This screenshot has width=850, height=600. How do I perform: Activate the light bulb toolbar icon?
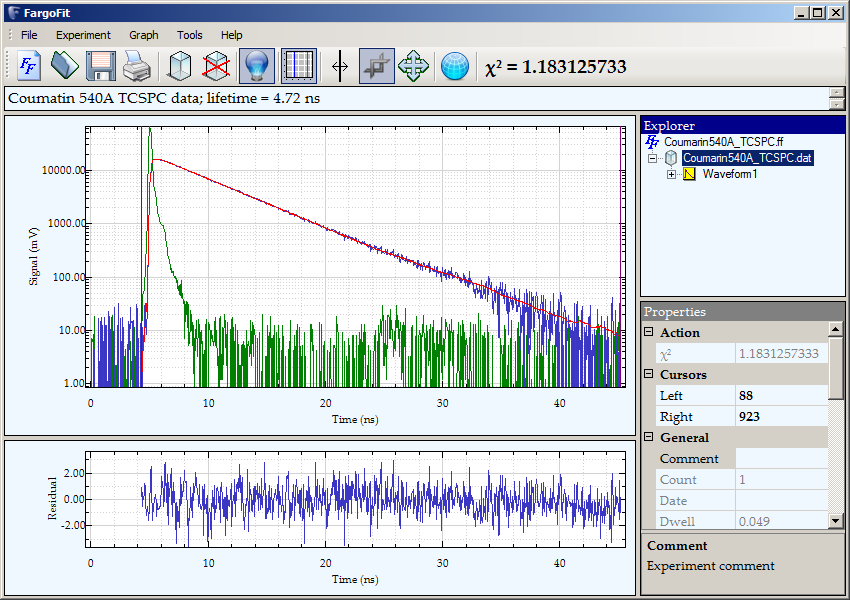point(259,66)
